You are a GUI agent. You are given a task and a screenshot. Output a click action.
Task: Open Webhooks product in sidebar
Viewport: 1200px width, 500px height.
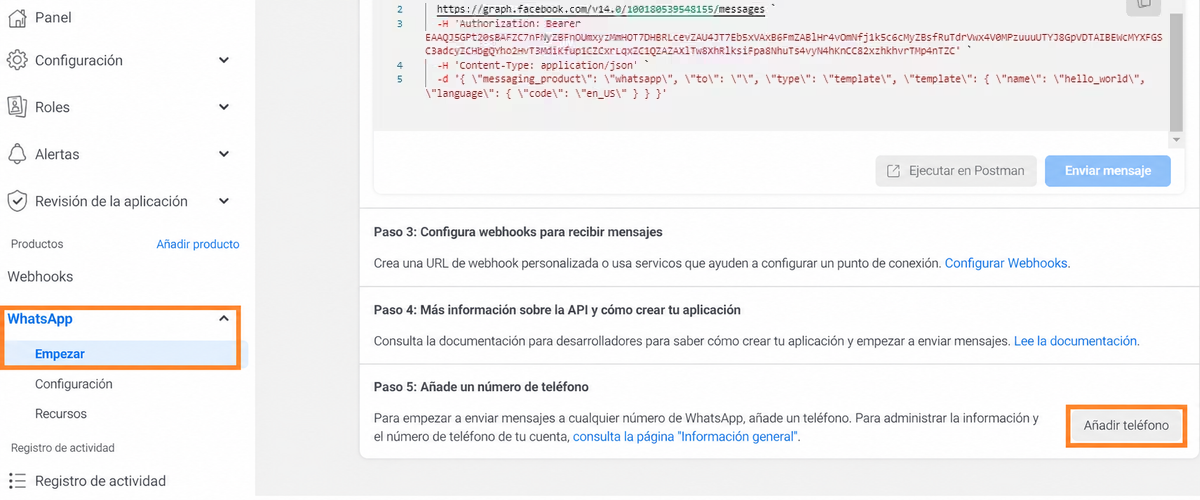point(40,276)
